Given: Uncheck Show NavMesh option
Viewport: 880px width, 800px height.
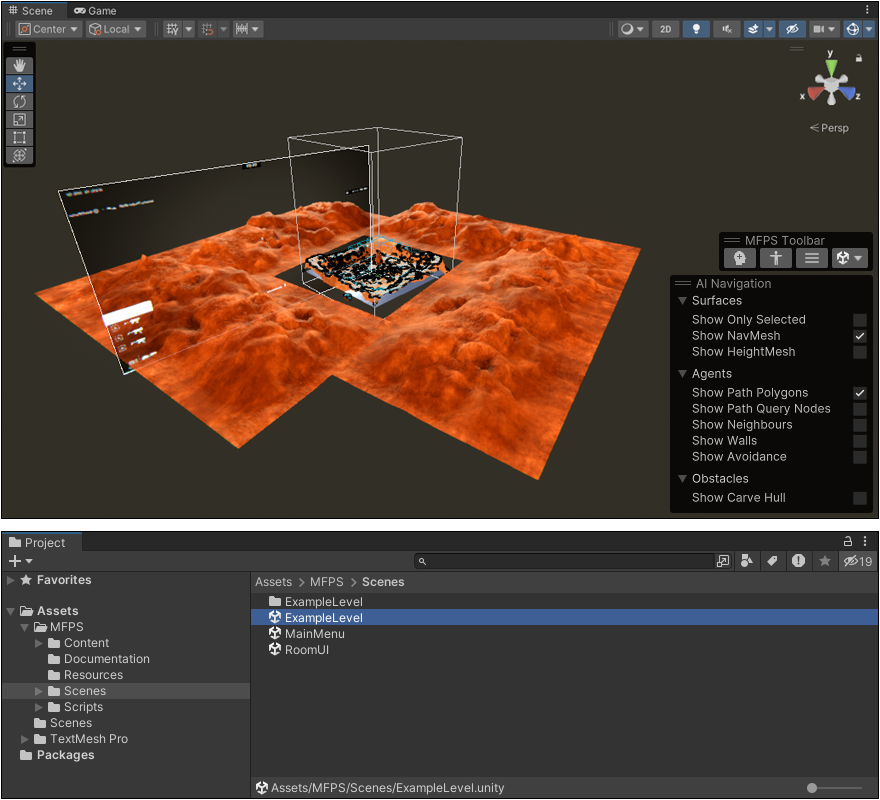Looking at the screenshot, I should click(859, 336).
